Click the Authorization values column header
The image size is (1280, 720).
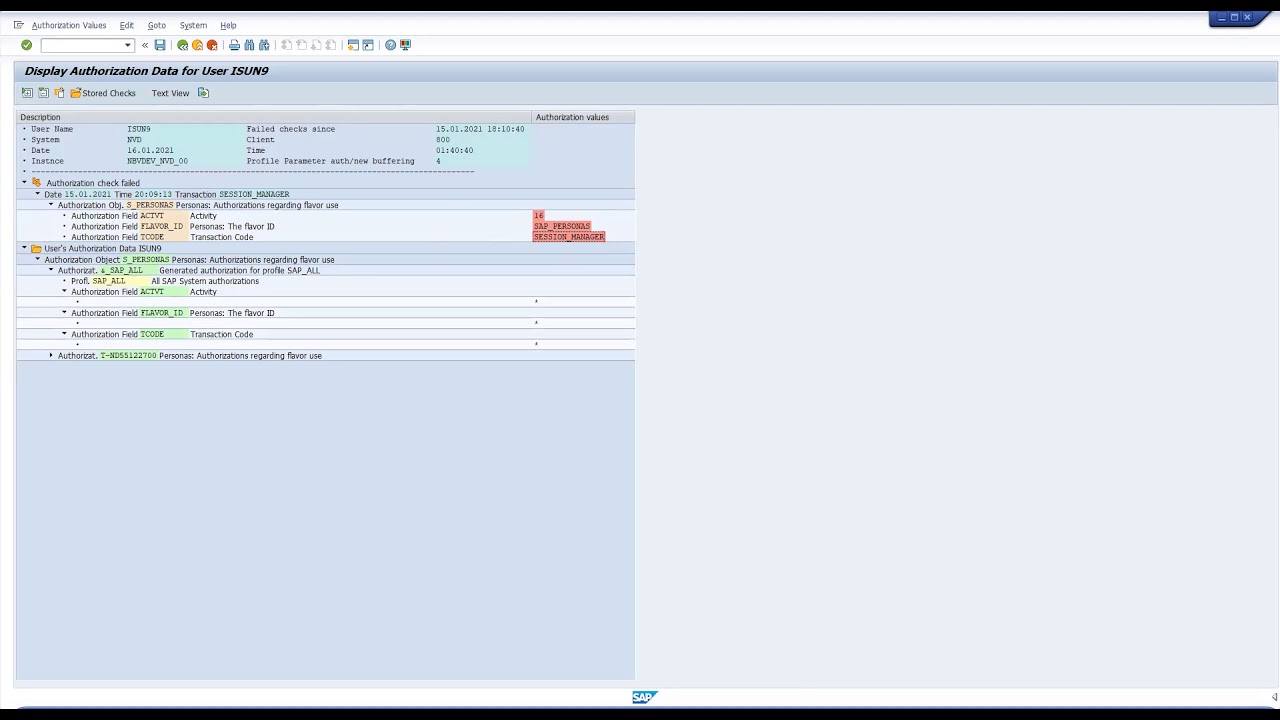583,117
